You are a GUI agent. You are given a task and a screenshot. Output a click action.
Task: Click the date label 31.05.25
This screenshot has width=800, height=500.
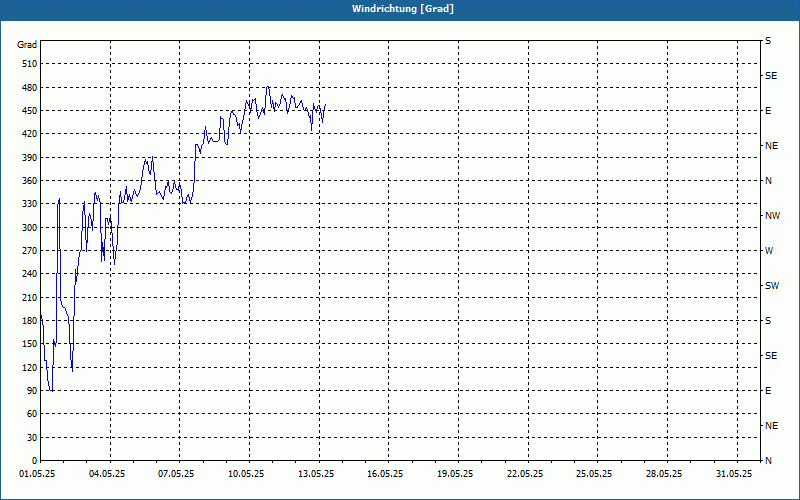coord(734,474)
